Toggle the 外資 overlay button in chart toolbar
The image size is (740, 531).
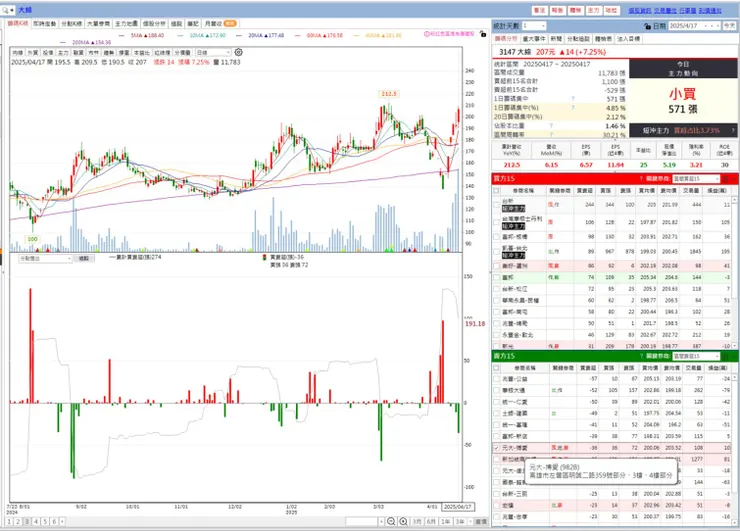(x=33, y=53)
